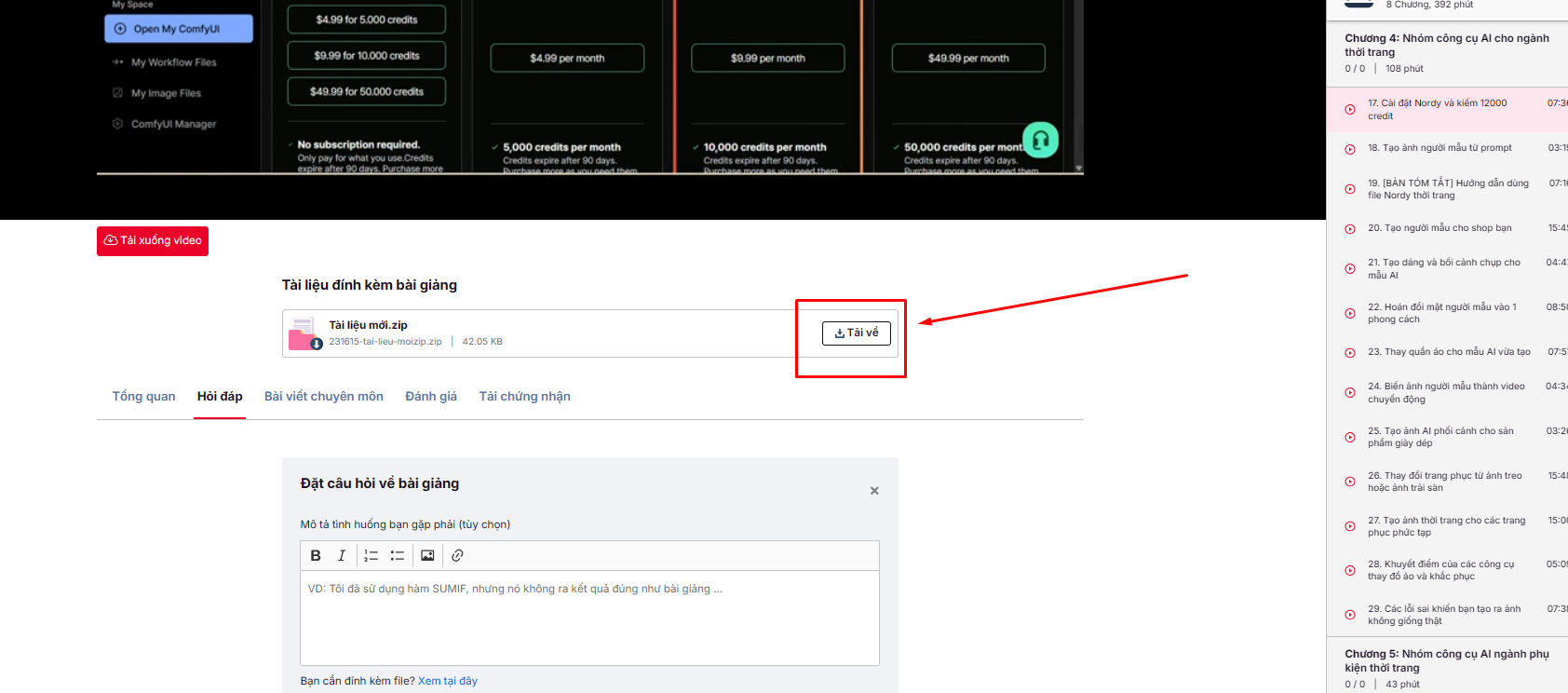Choose the $49.99 per month plan
The image size is (1568, 693).
[x=968, y=58]
